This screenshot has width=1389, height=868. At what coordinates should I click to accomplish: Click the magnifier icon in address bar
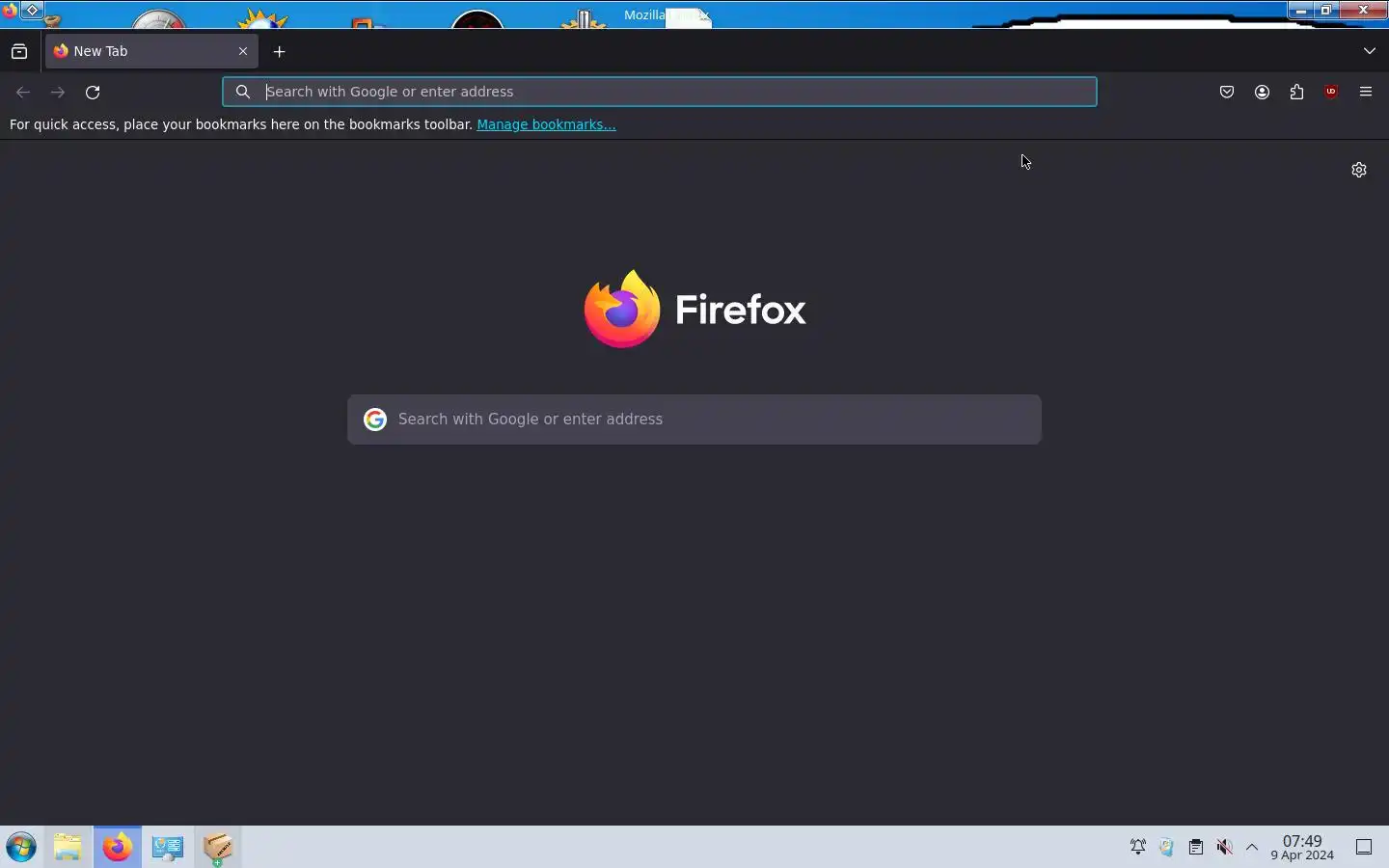click(243, 92)
